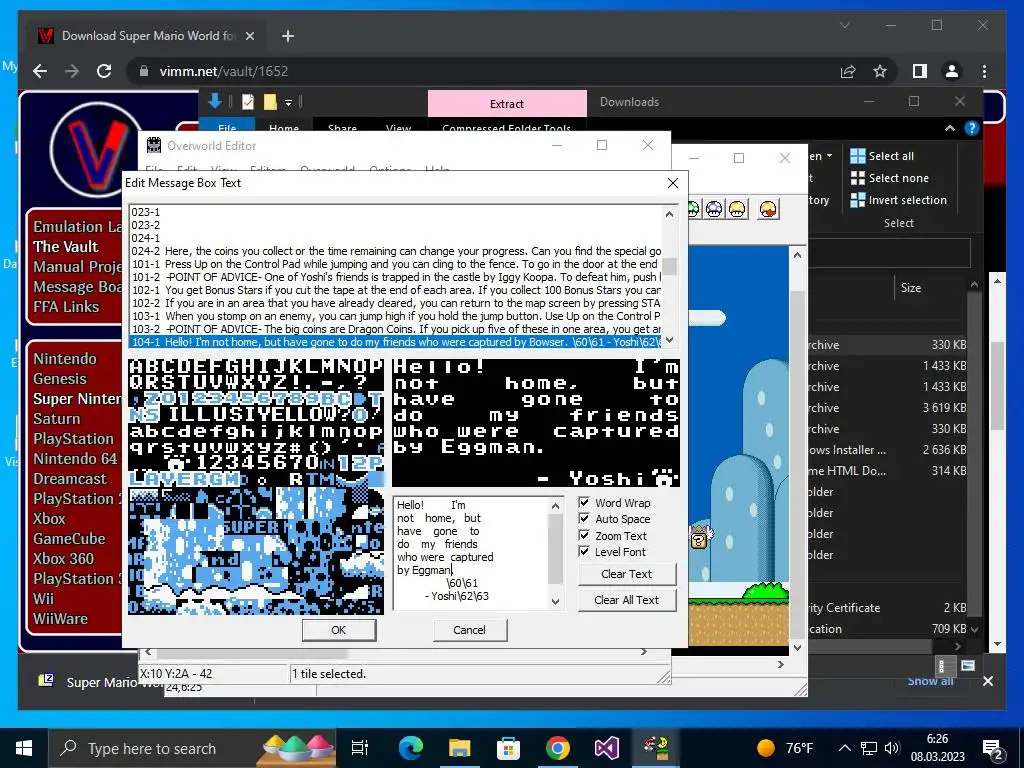Open the Share tab in Explorer ribbon
Image resolution: width=1024 pixels, height=768 pixels.
342,128
